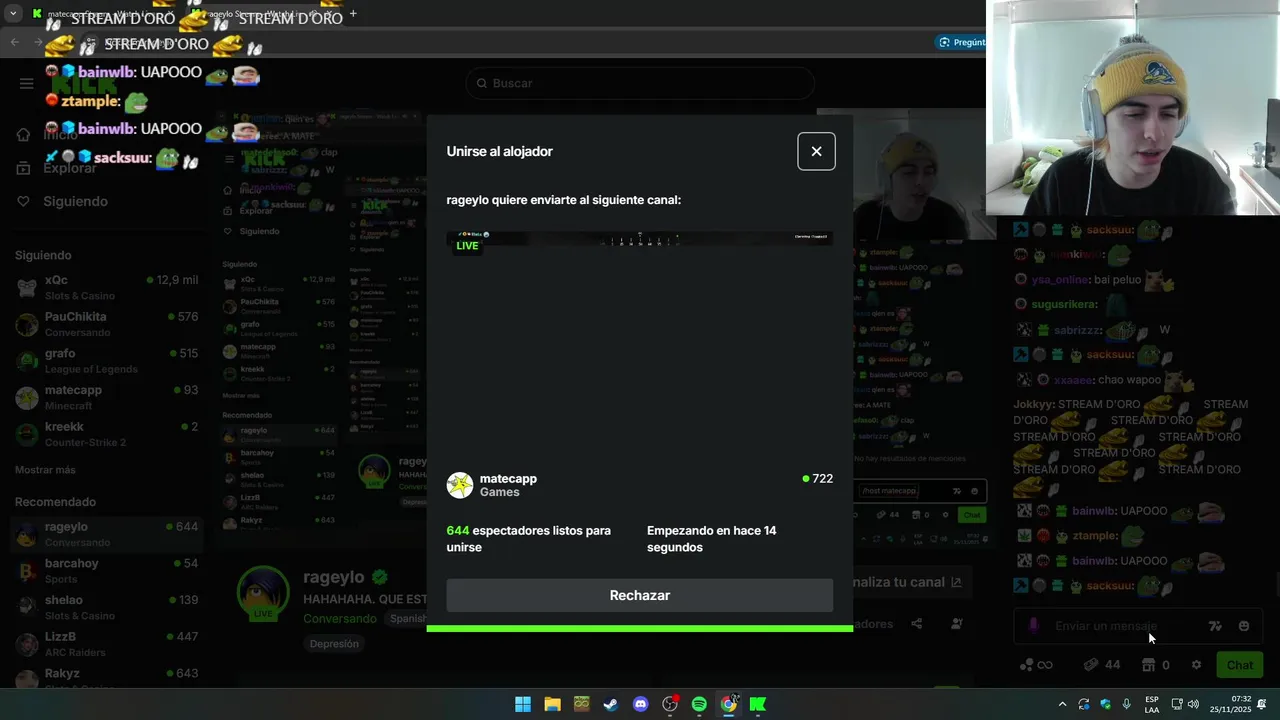1280x720 pixels.
Task: Click the purple microphone icon in chat input
Action: pyautogui.click(x=1033, y=626)
